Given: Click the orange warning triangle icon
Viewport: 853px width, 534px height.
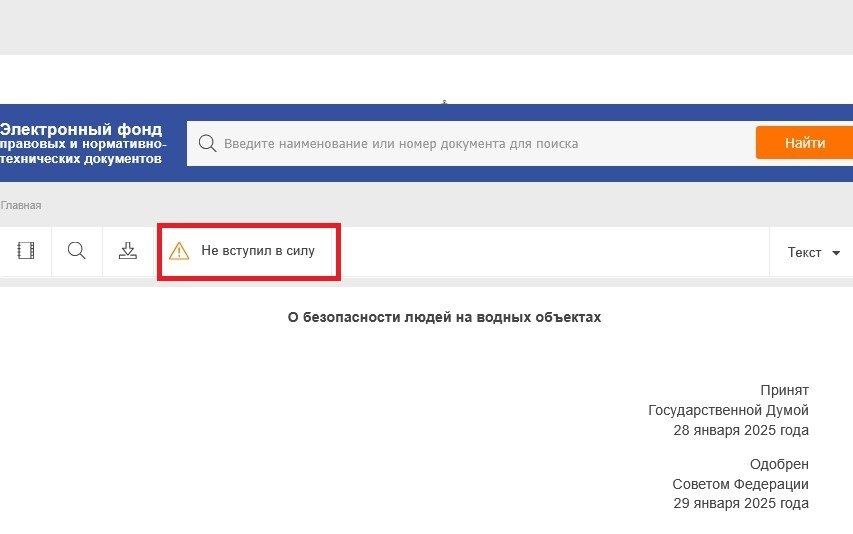Looking at the screenshot, I should [179, 251].
